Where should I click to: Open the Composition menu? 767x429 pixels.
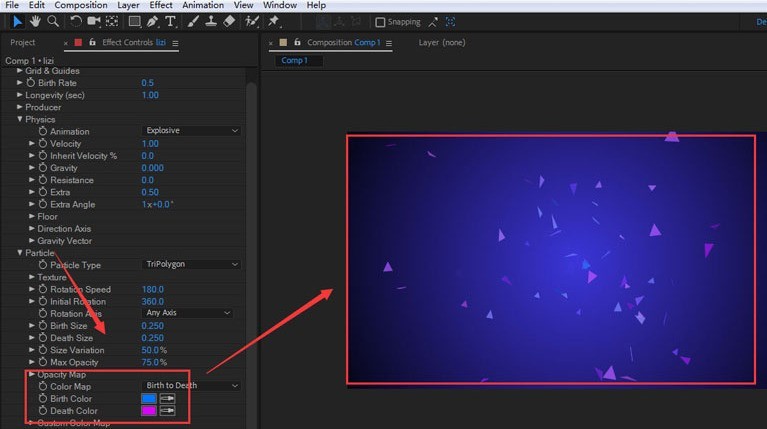(x=81, y=5)
